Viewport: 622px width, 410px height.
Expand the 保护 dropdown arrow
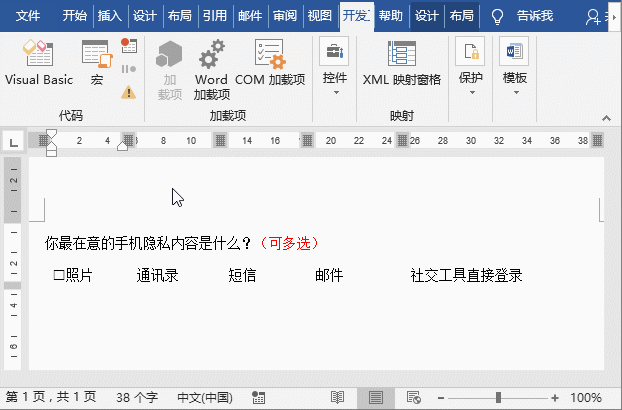point(472,93)
